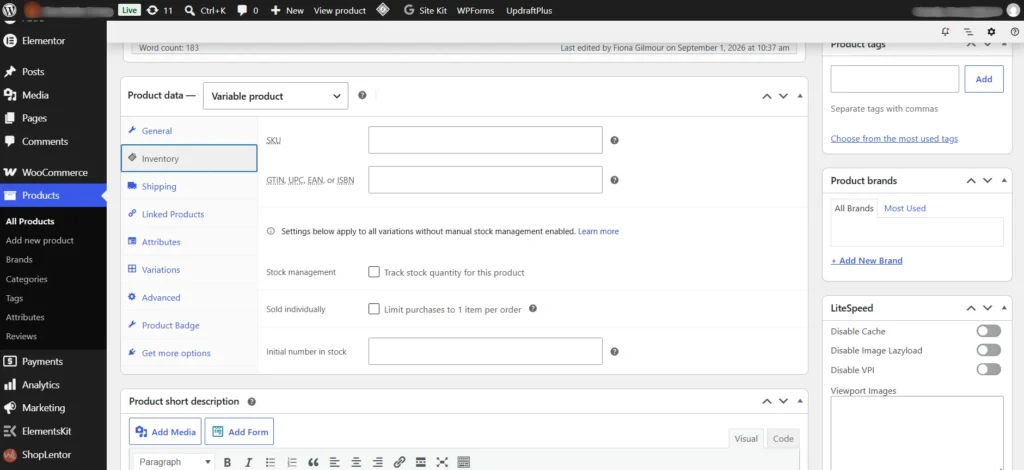Open Choose from the most used tags
Image resolution: width=1024 pixels, height=470 pixels.
894,138
